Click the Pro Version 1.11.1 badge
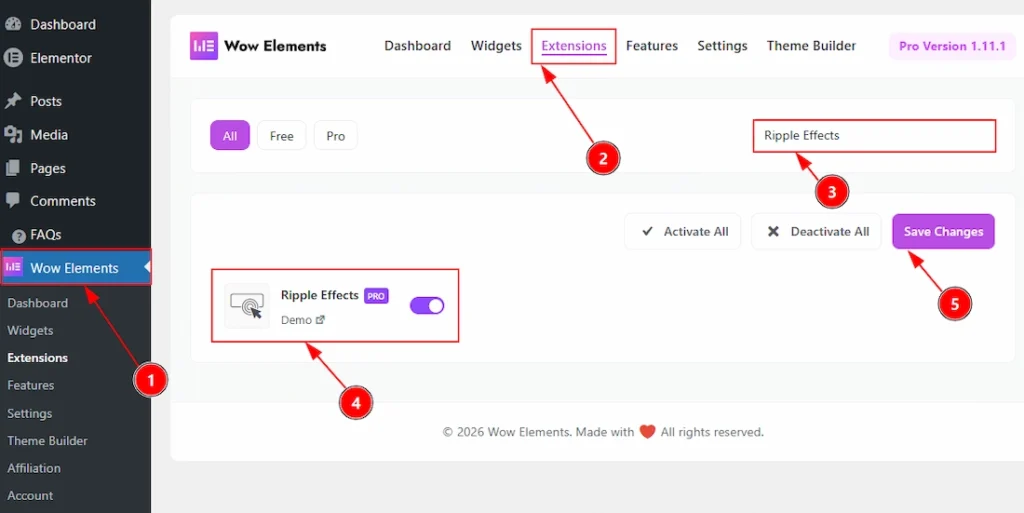1024x513 pixels. pos(952,46)
